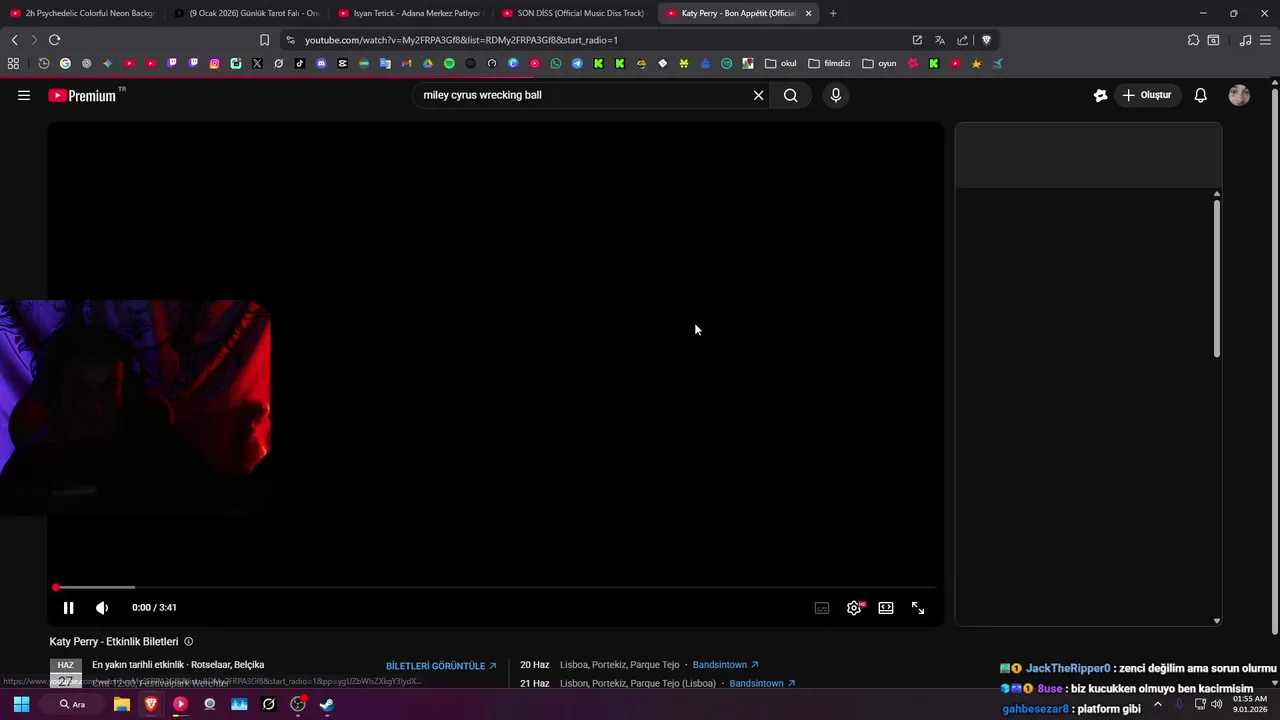This screenshot has height=720, width=1280.
Task: Share this page icon in address bar
Action: pyautogui.click(x=963, y=40)
